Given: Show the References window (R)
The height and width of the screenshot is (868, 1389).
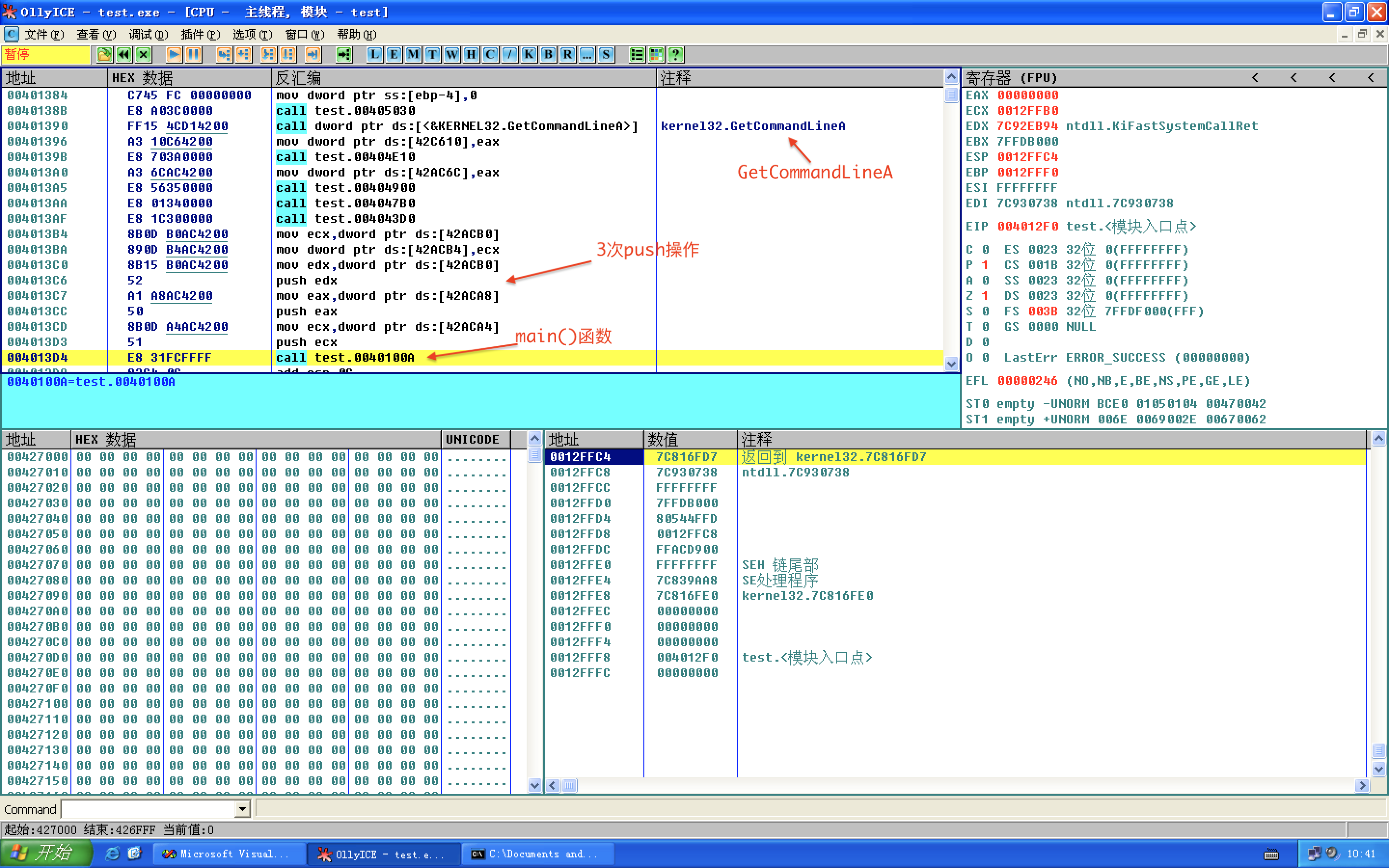Looking at the screenshot, I should [567, 54].
